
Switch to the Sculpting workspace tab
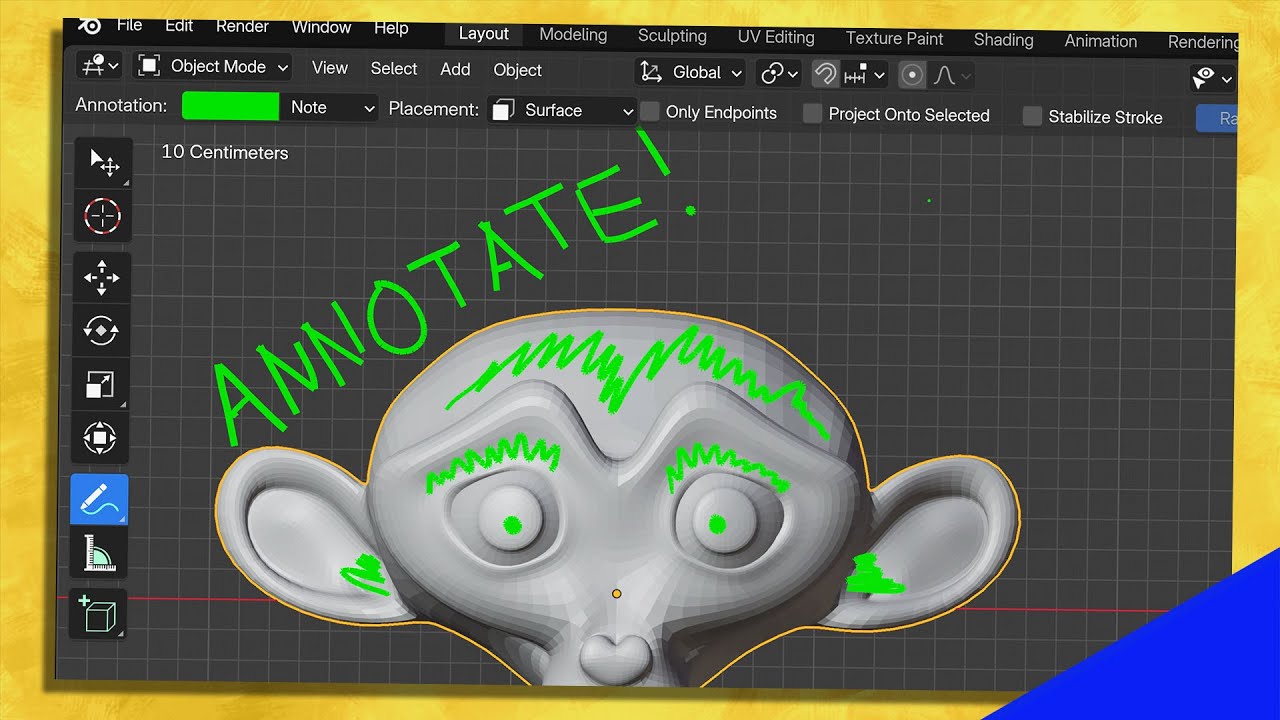(x=672, y=36)
